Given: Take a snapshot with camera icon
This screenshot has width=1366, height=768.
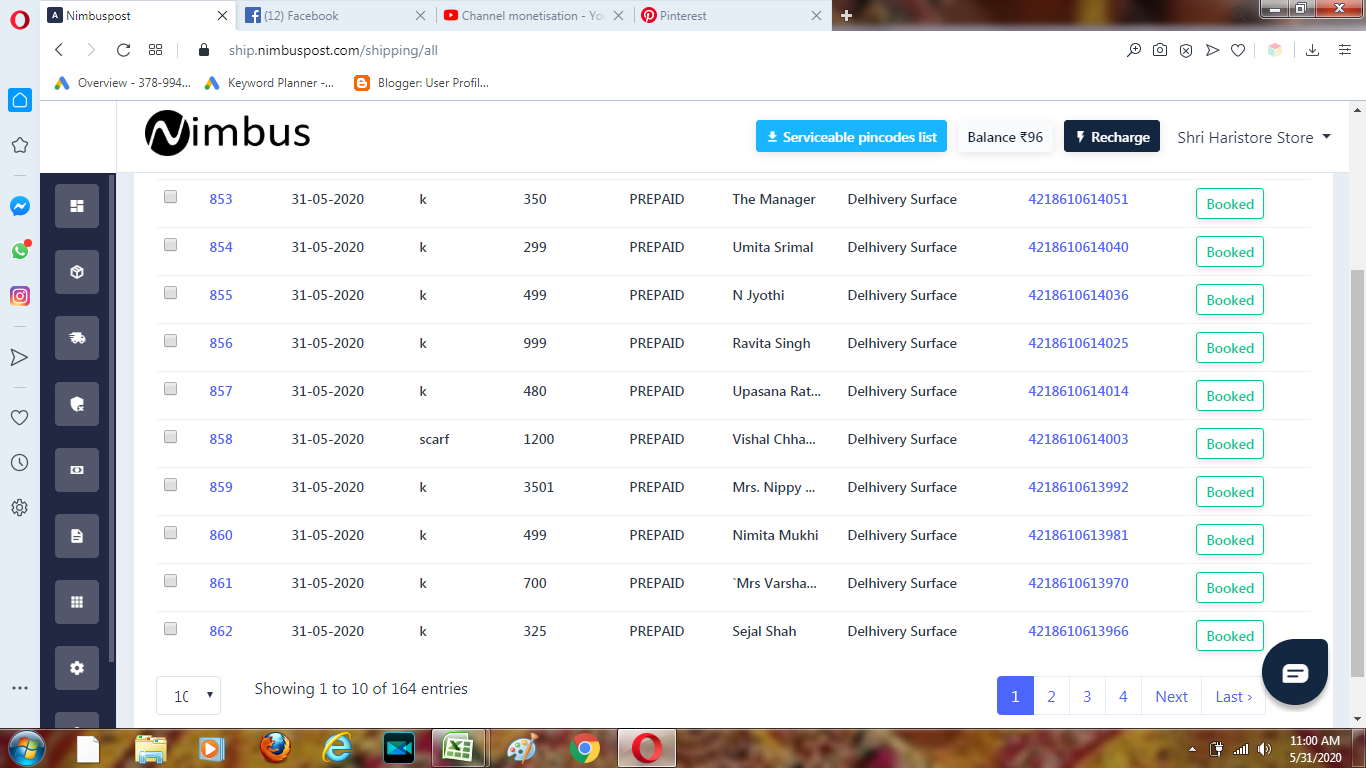Looking at the screenshot, I should [1160, 50].
